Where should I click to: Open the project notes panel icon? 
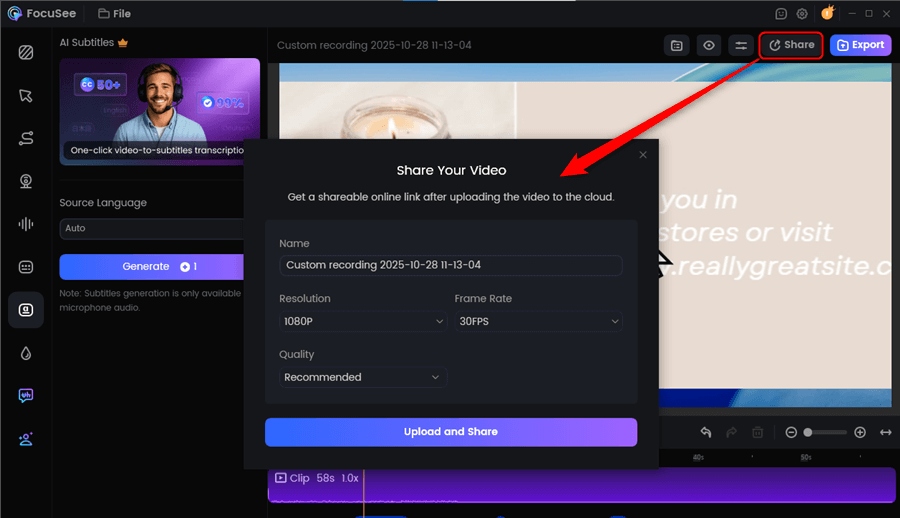pyautogui.click(x=677, y=45)
